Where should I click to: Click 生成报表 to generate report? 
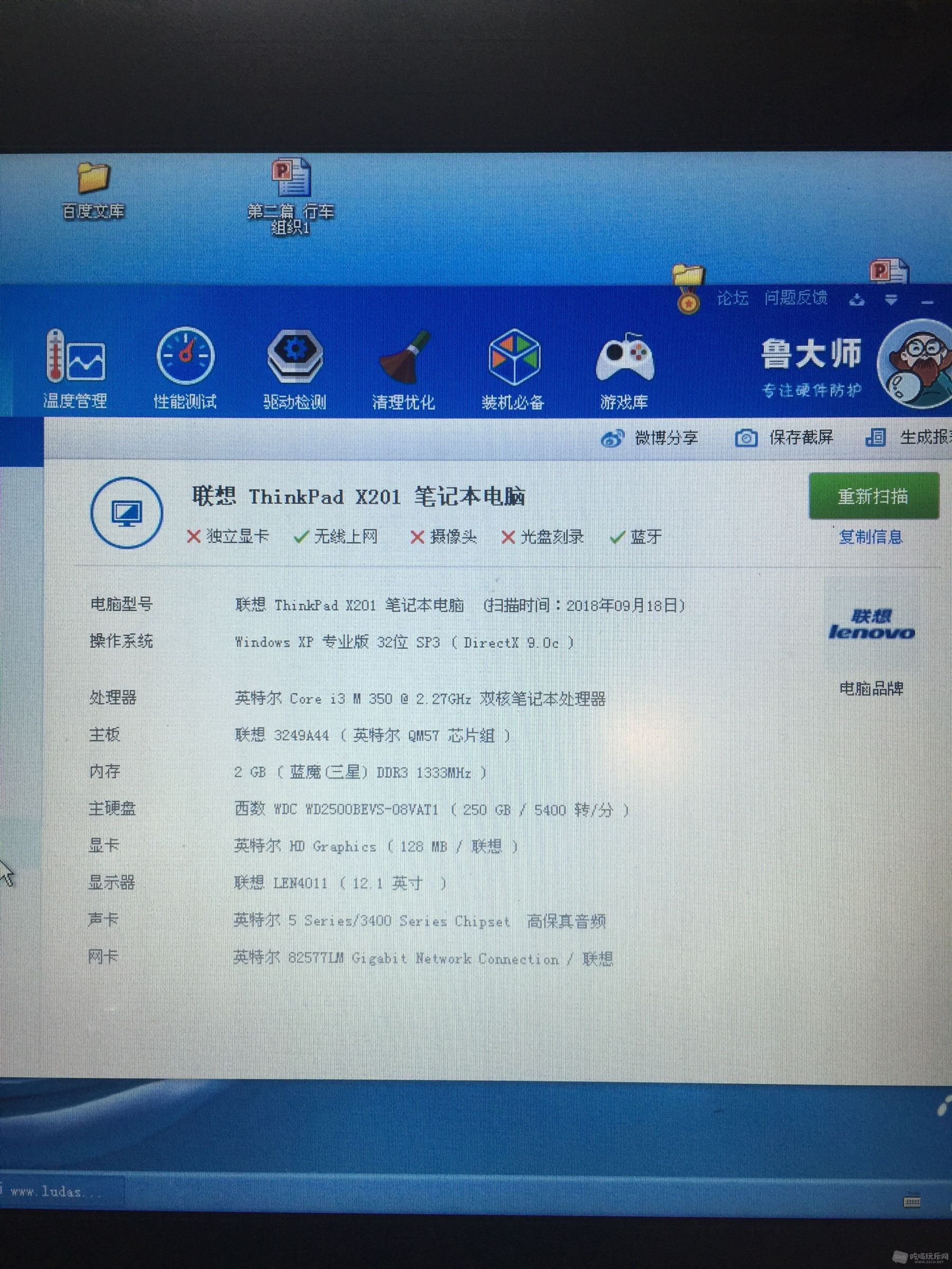tap(909, 437)
